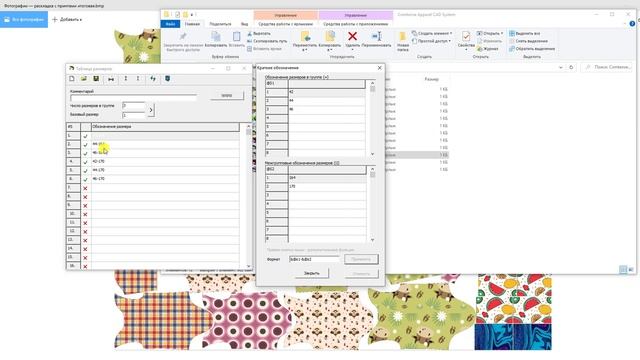Open the Explorer address bar history dropdown
Viewport: 640px width, 360px height.
click(x=561, y=67)
